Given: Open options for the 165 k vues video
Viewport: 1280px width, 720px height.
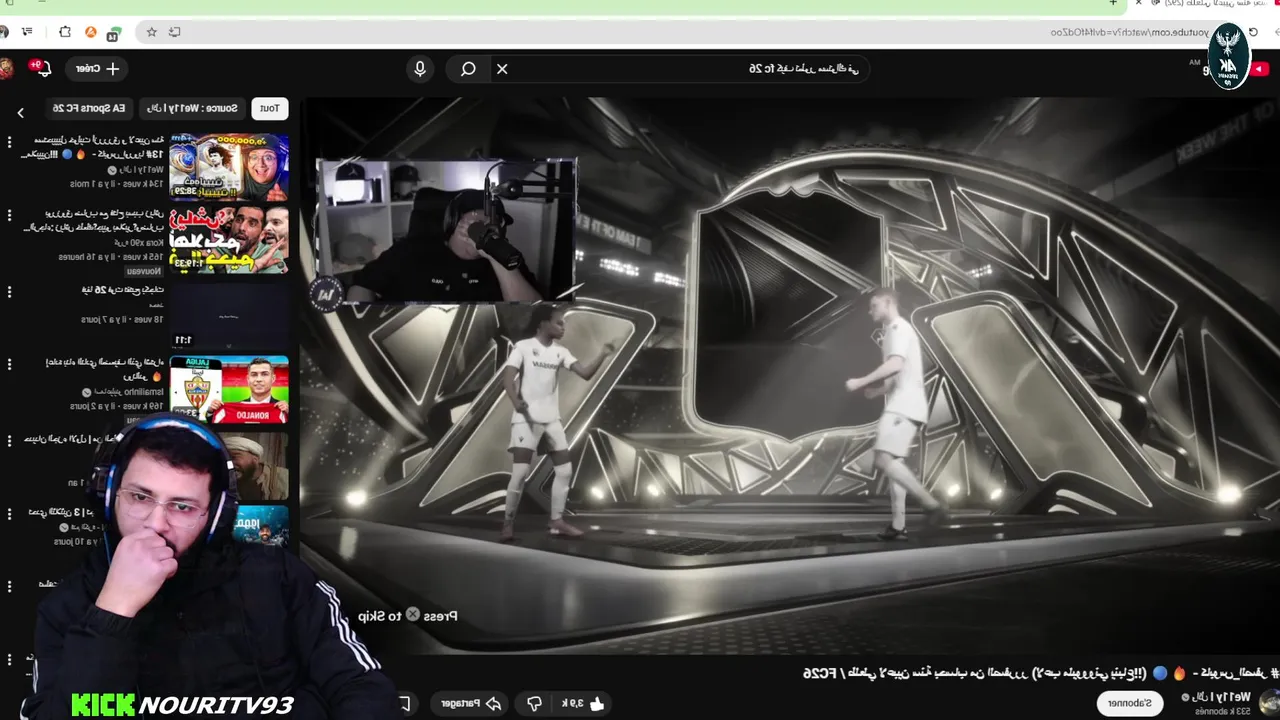Looking at the screenshot, I should click(x=9, y=217).
